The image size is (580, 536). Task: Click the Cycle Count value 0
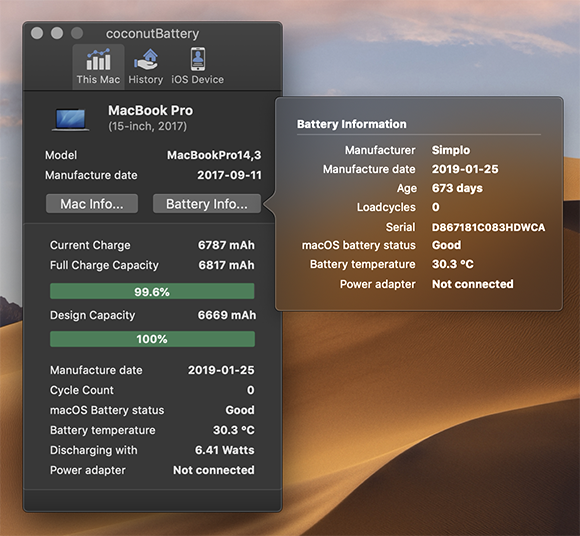pyautogui.click(x=250, y=390)
